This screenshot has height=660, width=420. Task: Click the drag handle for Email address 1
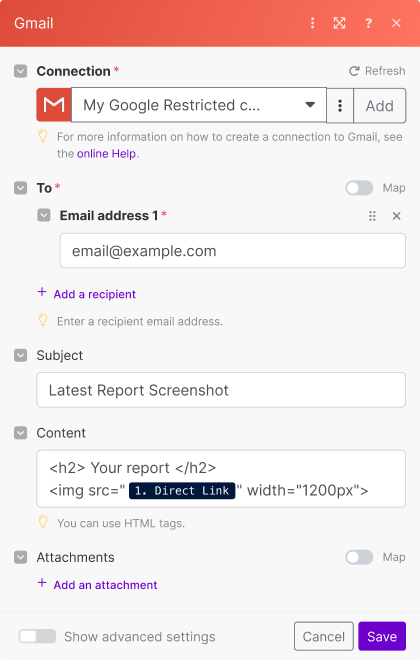(x=372, y=216)
